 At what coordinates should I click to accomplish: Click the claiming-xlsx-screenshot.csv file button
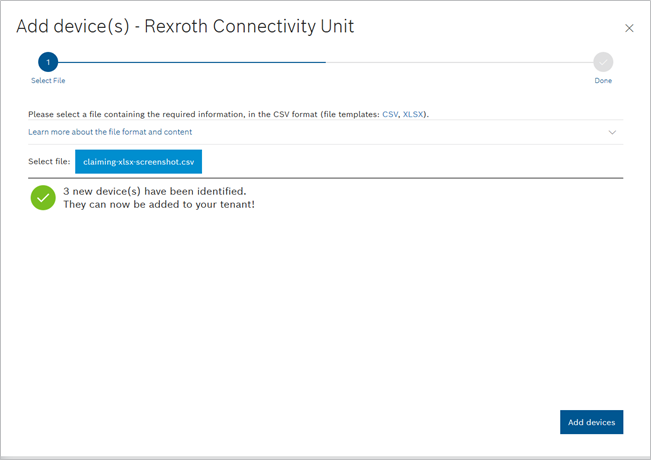138,161
